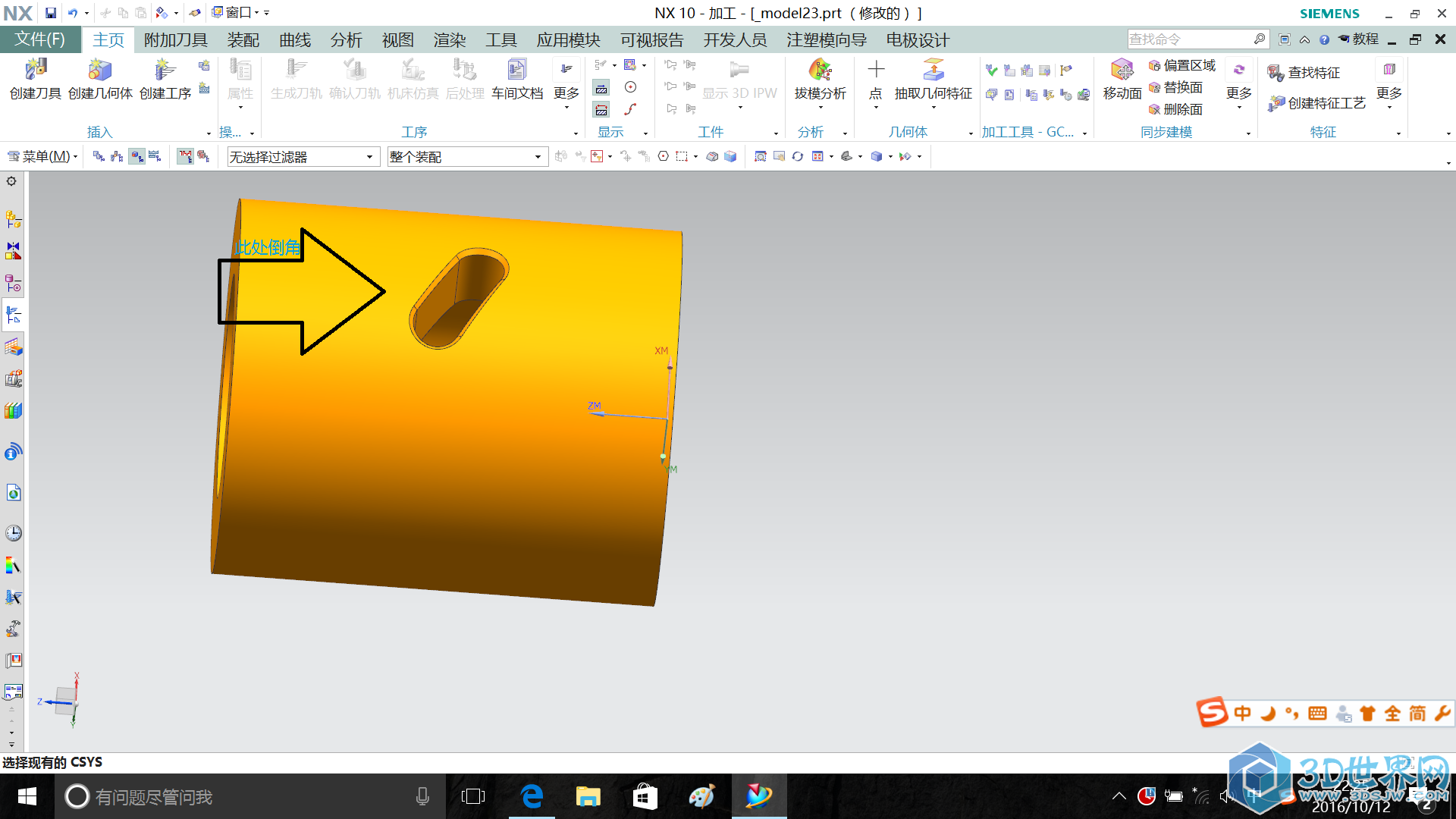
Task: Toggle full-screen mode icon near search
Action: pos(1285,39)
